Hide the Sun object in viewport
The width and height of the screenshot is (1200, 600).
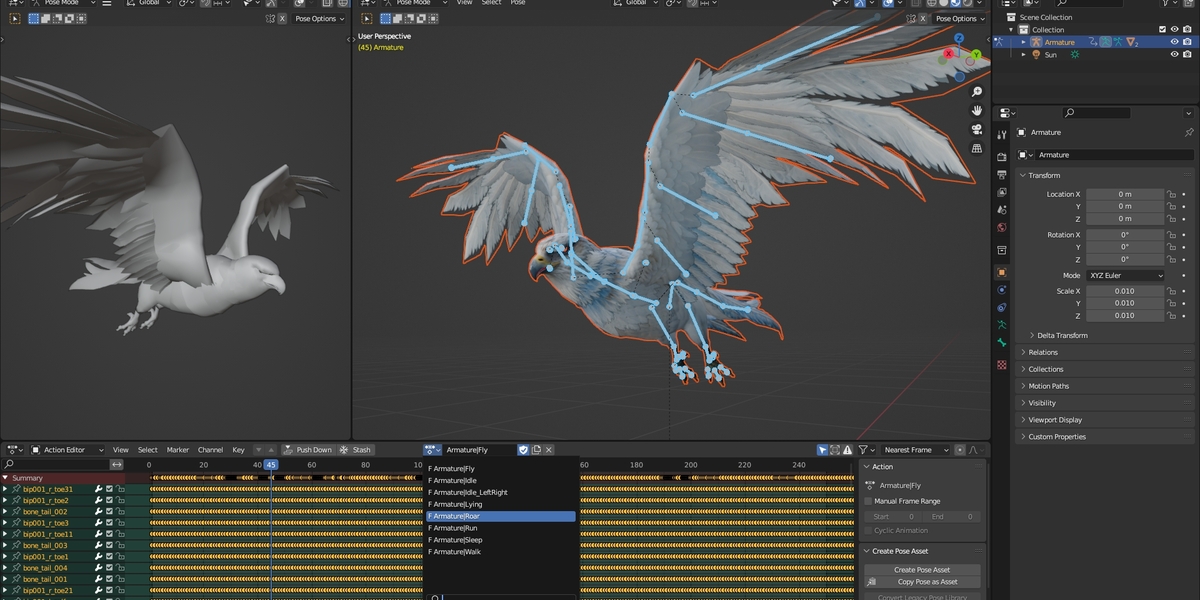point(1175,55)
